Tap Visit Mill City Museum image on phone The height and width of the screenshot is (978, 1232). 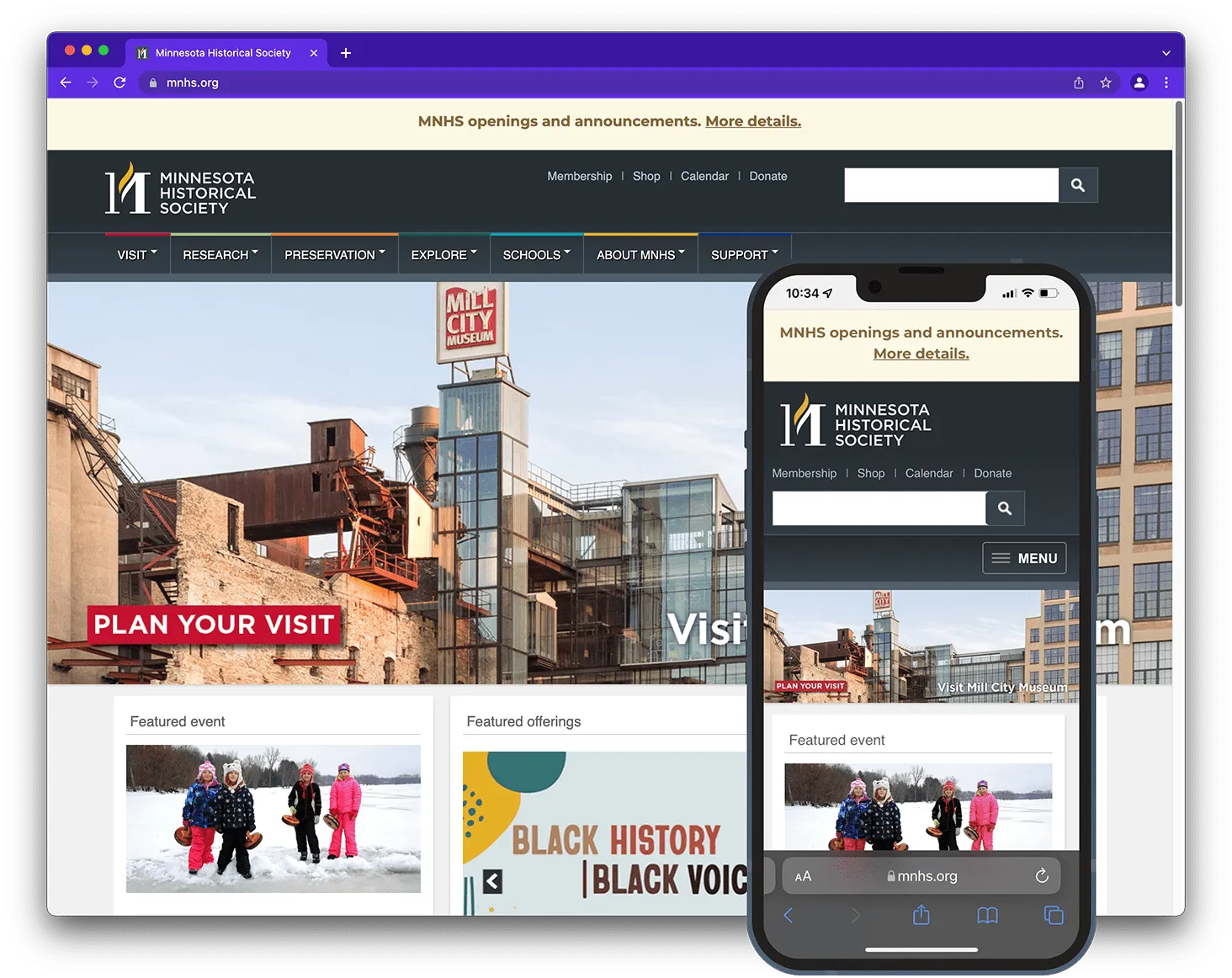pos(921,646)
